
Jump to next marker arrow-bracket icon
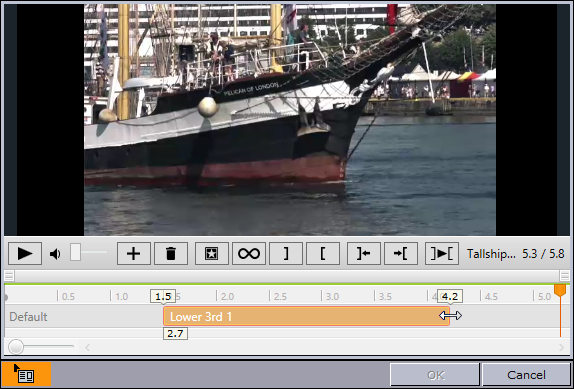pos(401,253)
